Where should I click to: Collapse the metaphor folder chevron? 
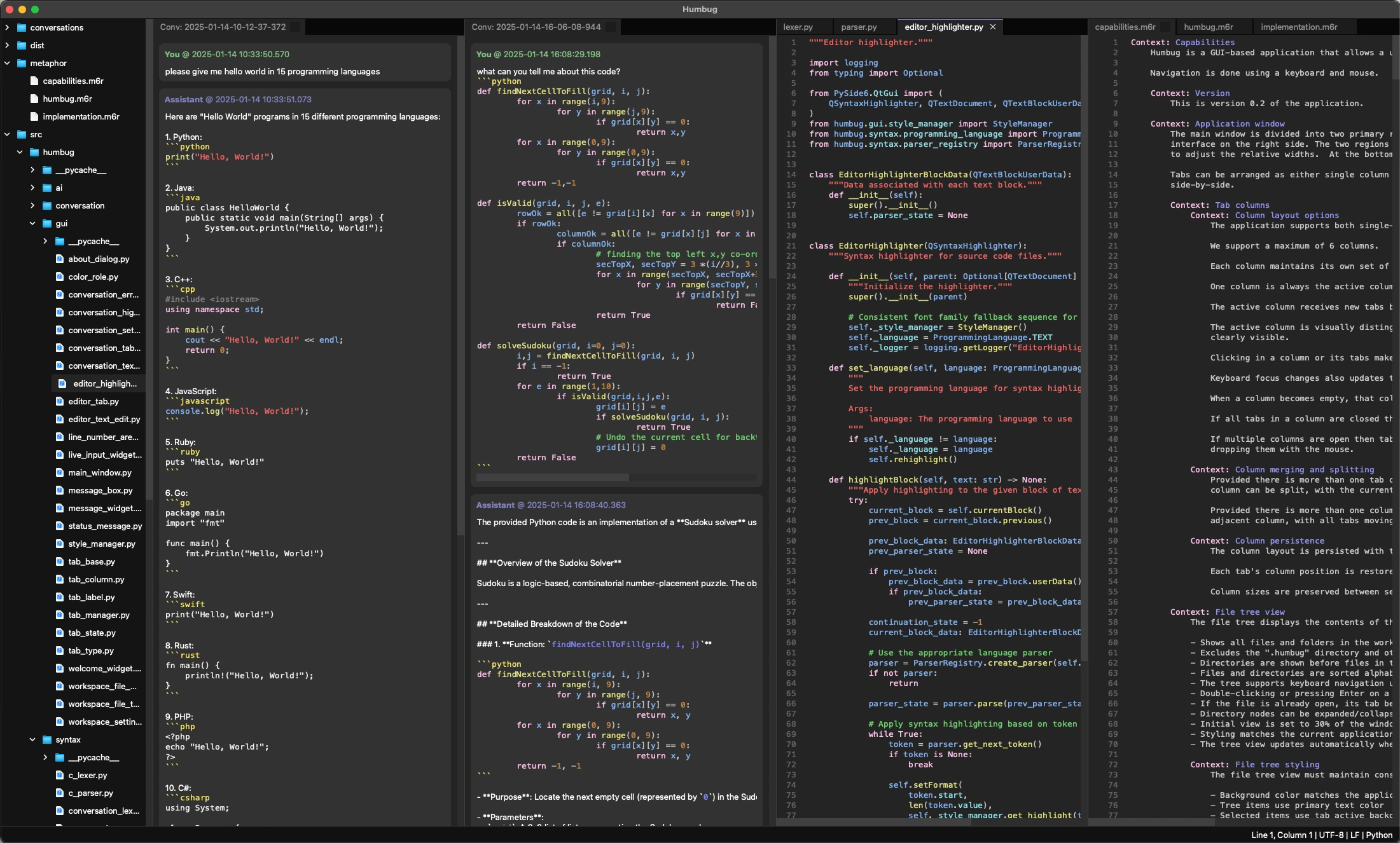point(7,63)
